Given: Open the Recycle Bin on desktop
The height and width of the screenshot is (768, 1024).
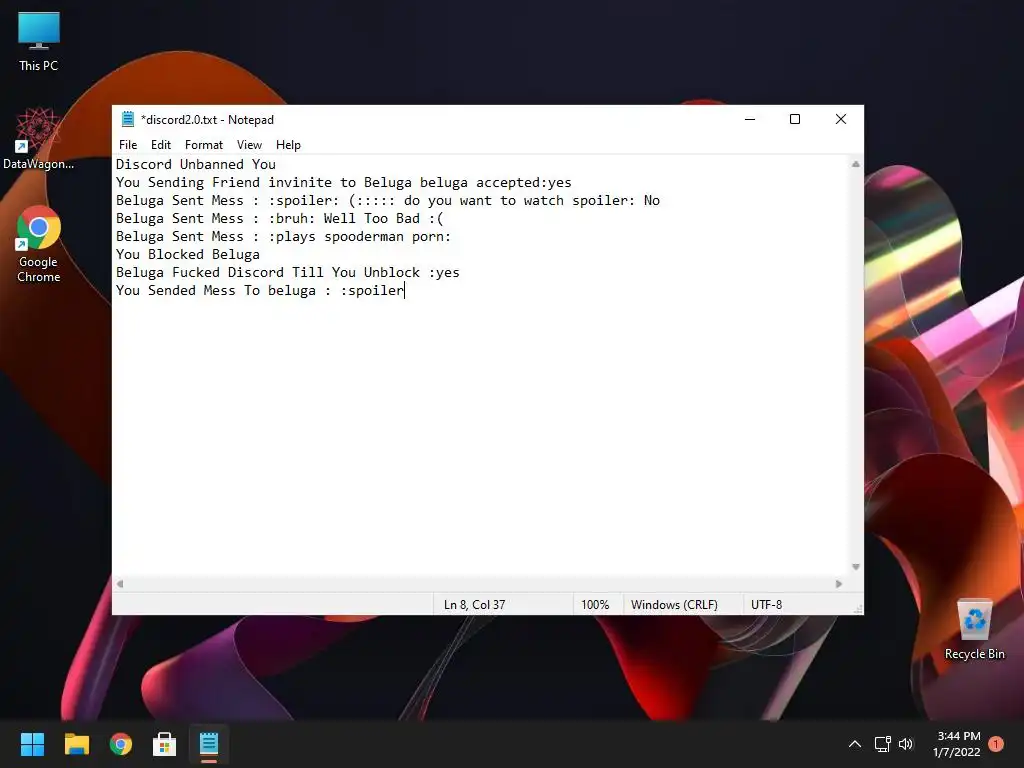Looking at the screenshot, I should coord(974,628).
